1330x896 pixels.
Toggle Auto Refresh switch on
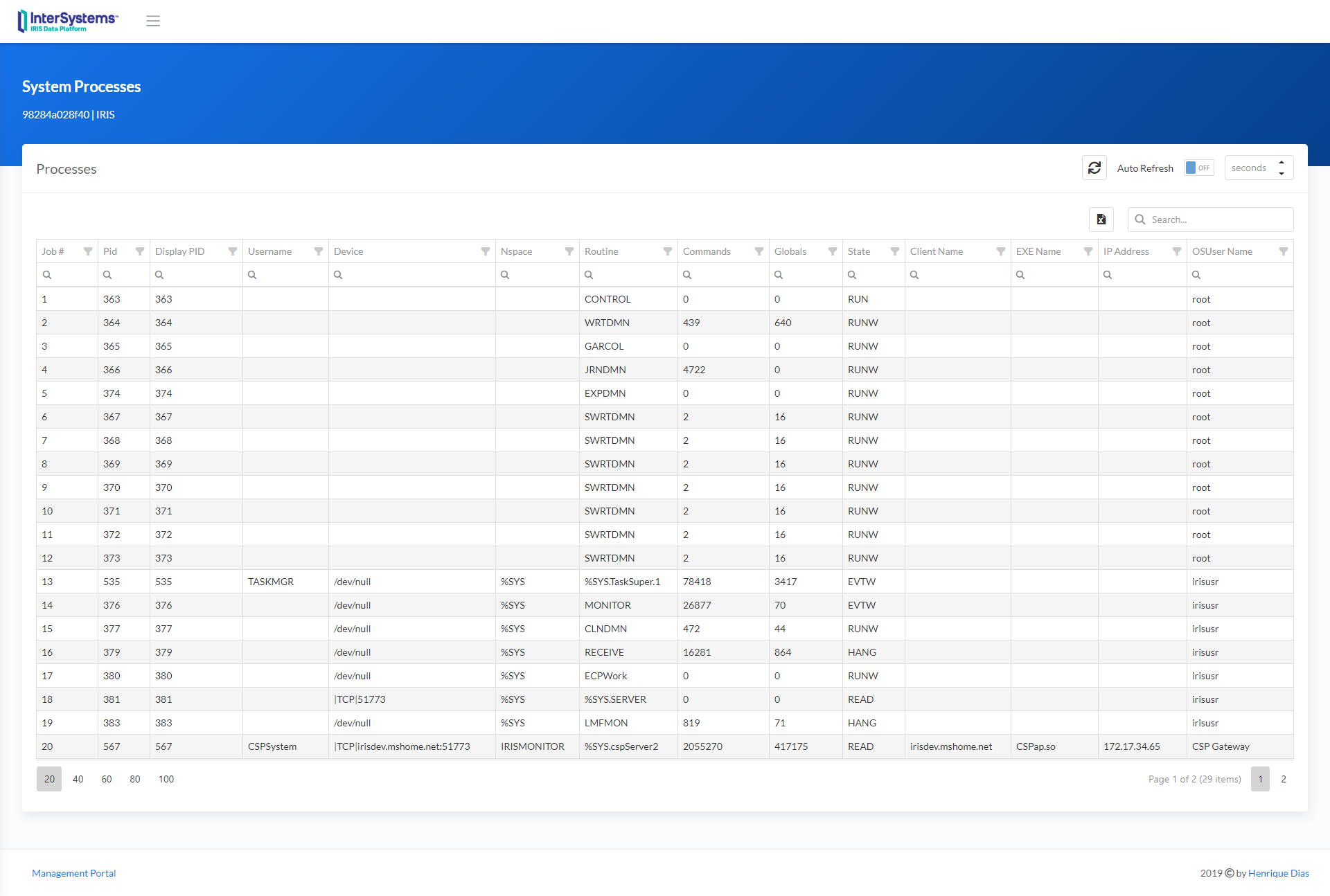point(1198,168)
